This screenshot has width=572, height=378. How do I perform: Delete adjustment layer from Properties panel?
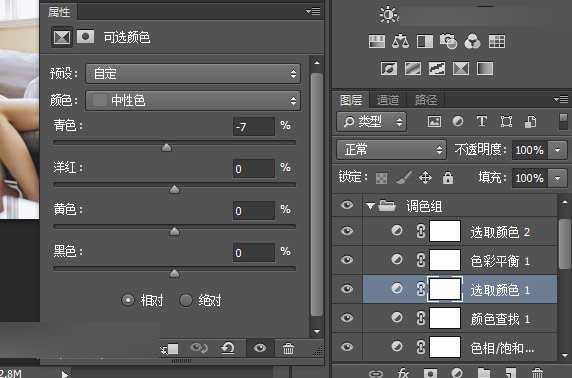[288, 348]
